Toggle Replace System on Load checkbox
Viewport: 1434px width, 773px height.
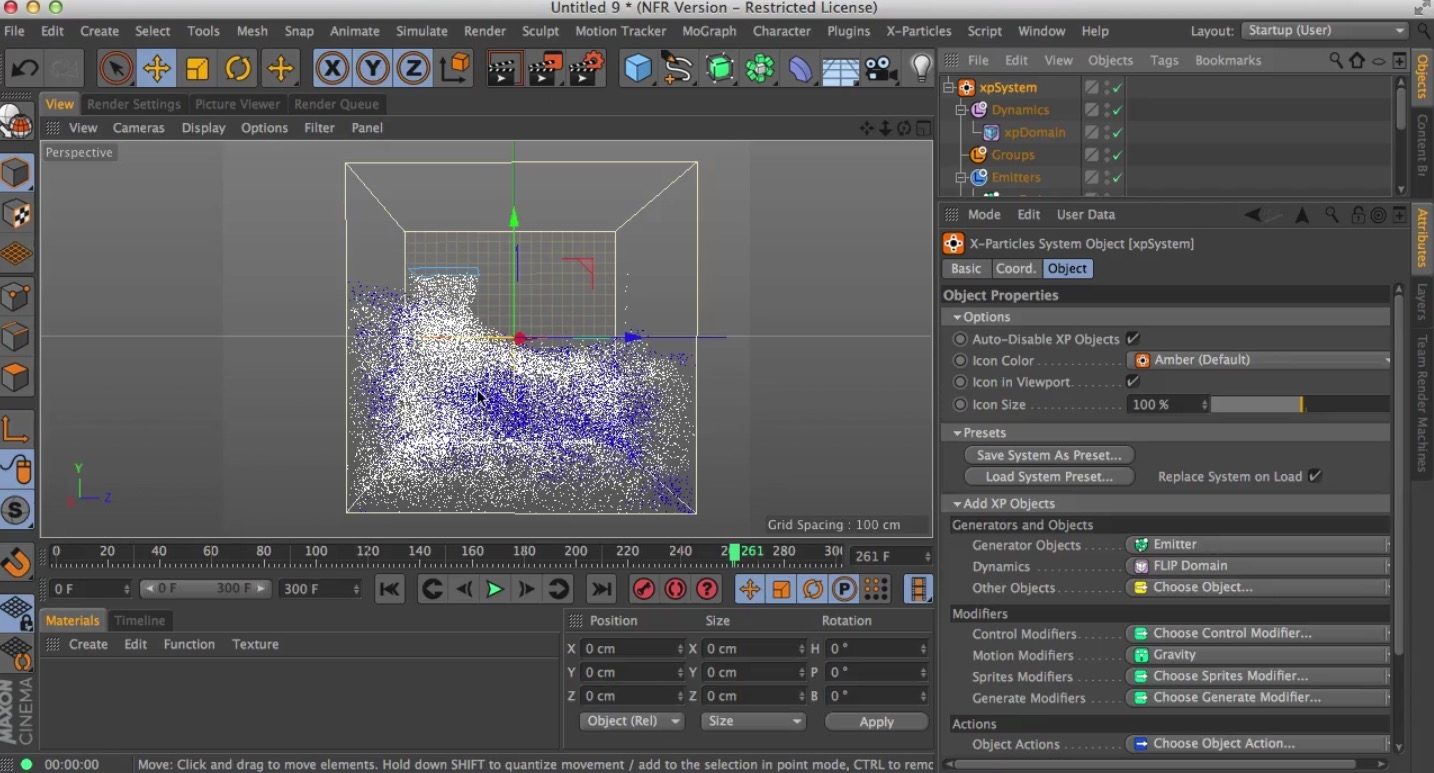click(1314, 476)
